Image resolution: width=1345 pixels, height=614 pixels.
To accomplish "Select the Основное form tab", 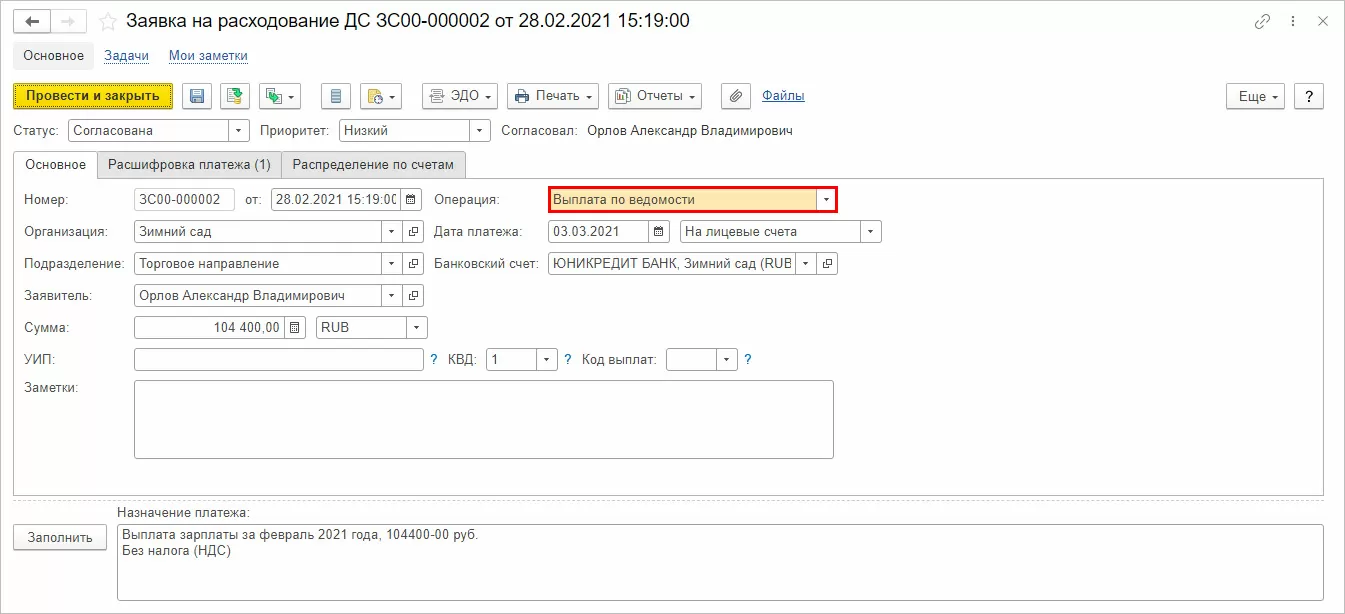I will pos(56,164).
